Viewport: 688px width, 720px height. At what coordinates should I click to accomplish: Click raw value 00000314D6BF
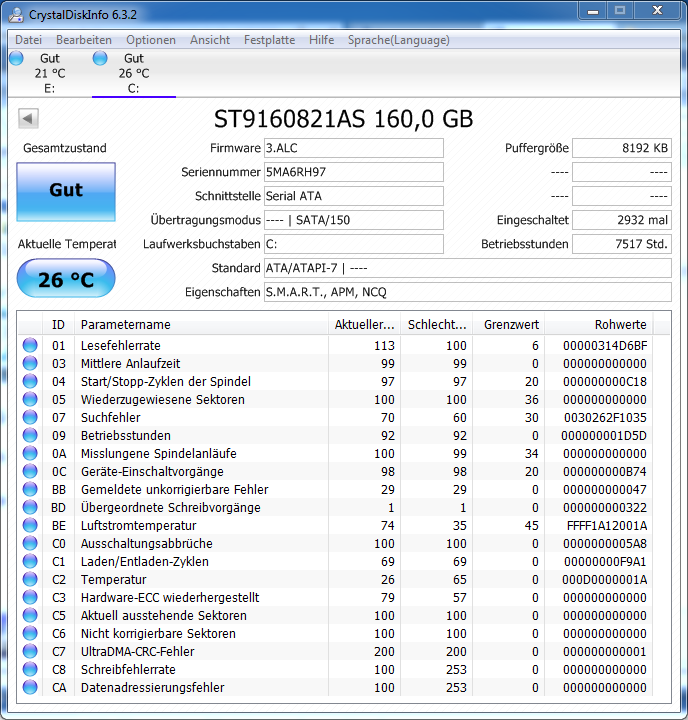605,345
